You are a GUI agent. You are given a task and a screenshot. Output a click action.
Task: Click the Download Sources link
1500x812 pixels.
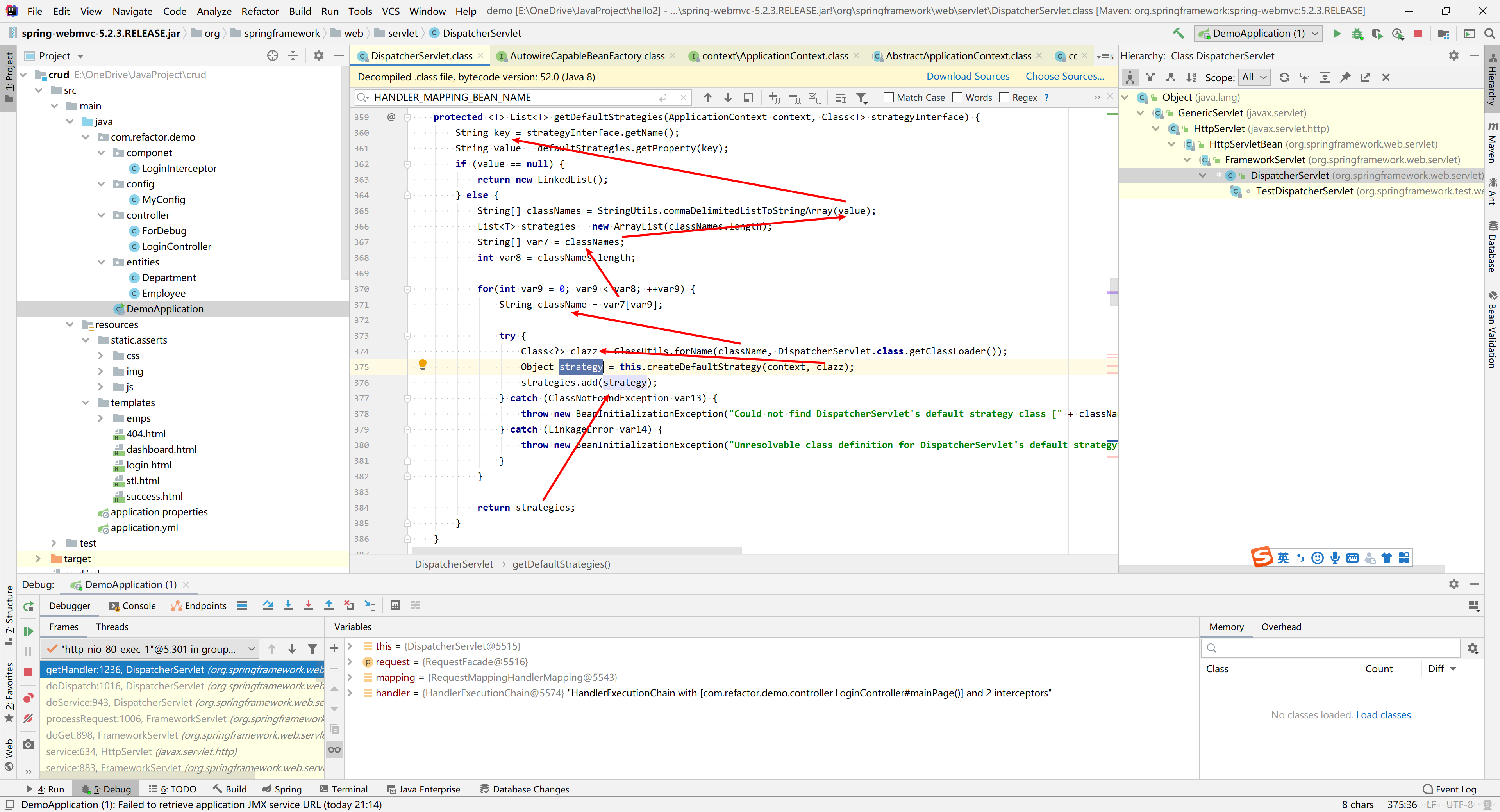(968, 76)
